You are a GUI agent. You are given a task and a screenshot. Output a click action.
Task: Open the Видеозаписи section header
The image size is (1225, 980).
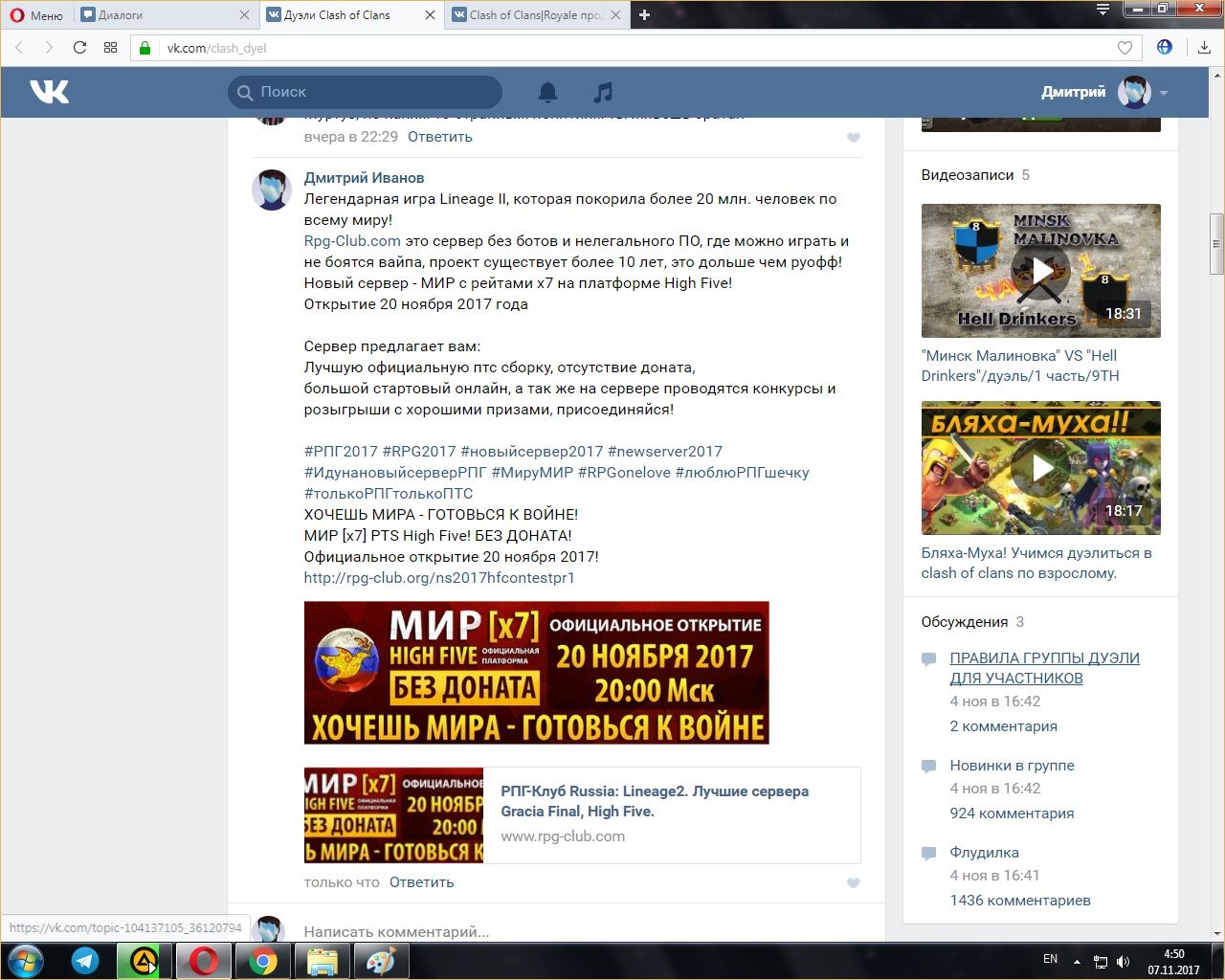(x=968, y=175)
